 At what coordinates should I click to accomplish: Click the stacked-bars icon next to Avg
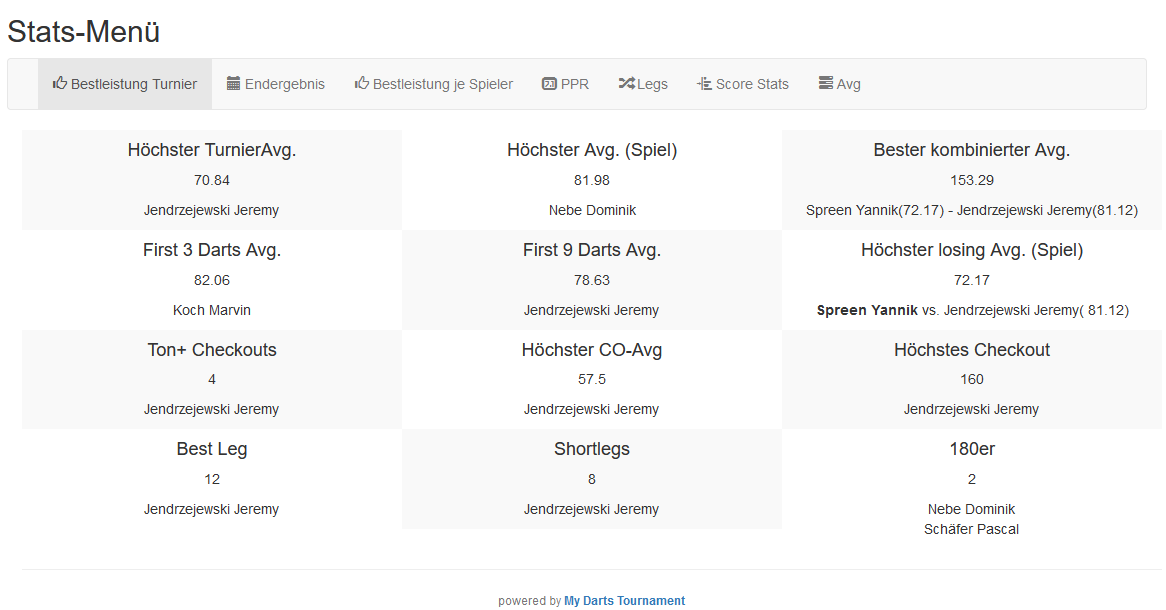click(826, 84)
